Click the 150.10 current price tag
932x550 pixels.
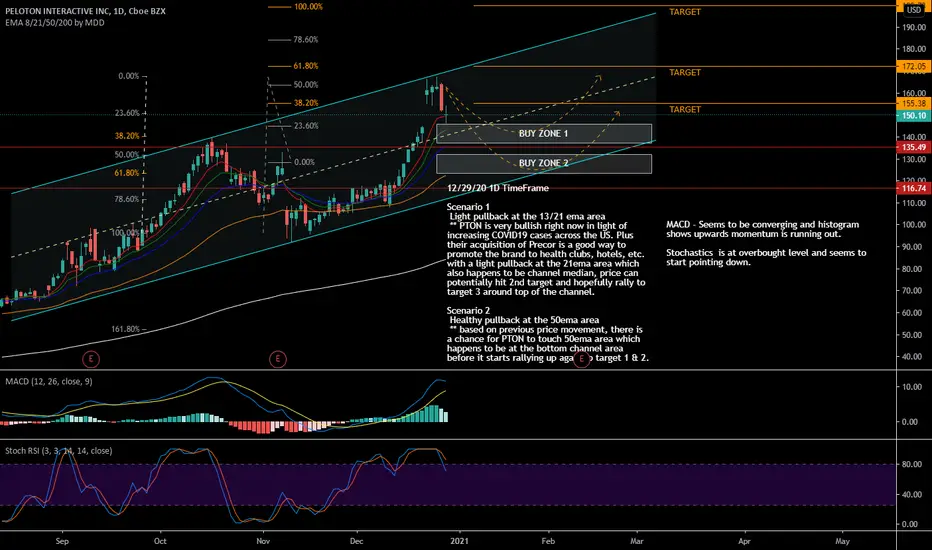(914, 115)
